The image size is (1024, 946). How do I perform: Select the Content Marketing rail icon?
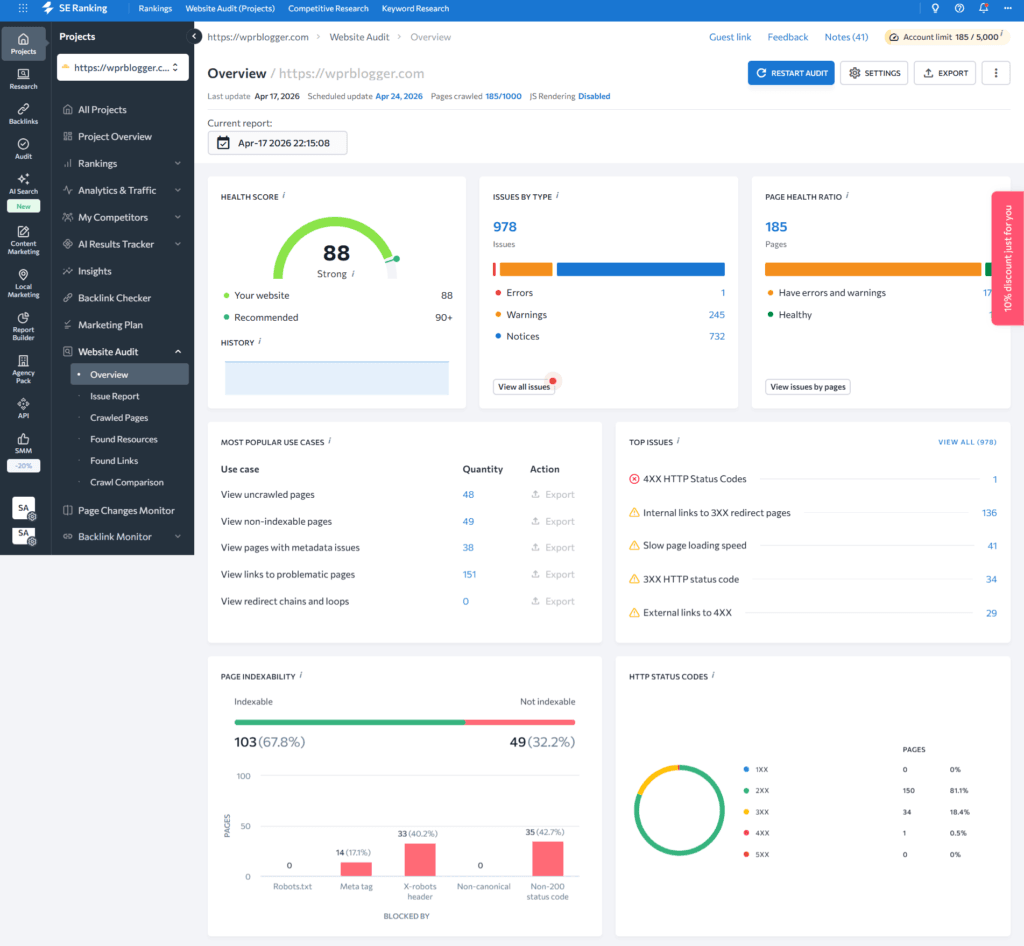[23, 240]
